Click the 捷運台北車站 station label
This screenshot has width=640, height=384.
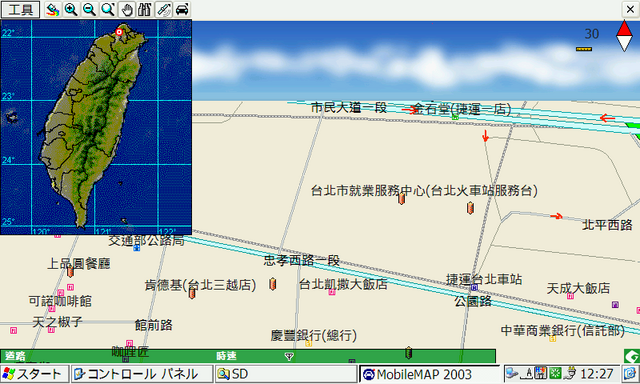tap(484, 279)
